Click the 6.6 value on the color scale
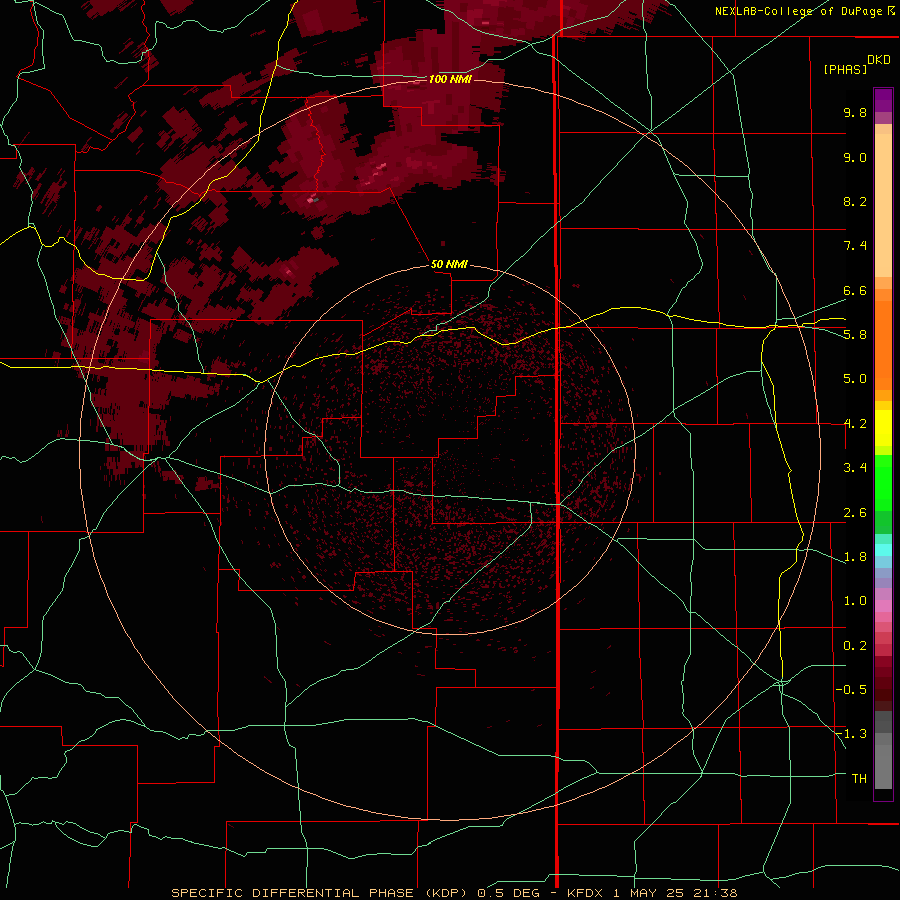The image size is (900, 900). click(x=855, y=290)
